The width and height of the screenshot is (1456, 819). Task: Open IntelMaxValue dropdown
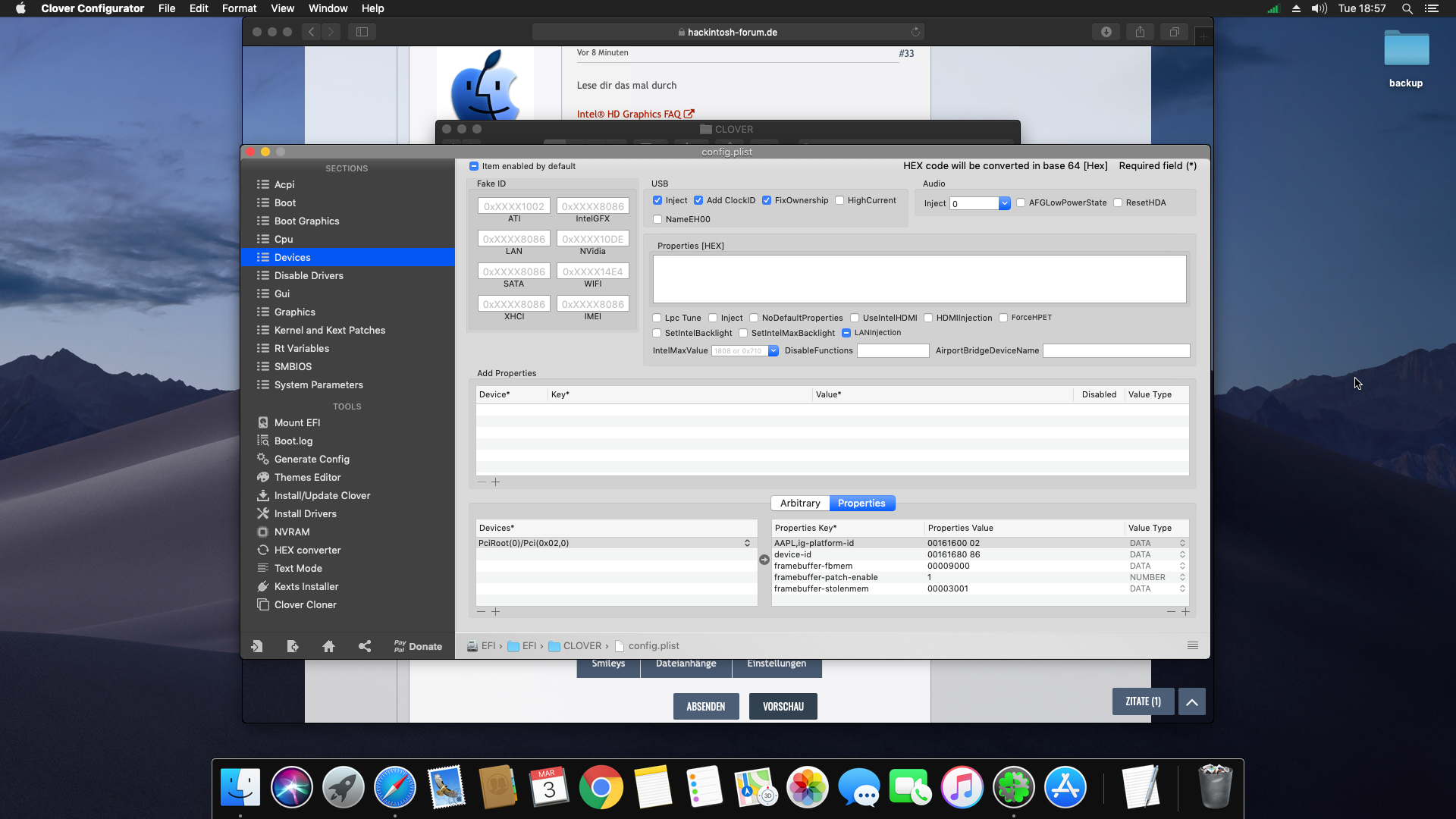(x=773, y=351)
